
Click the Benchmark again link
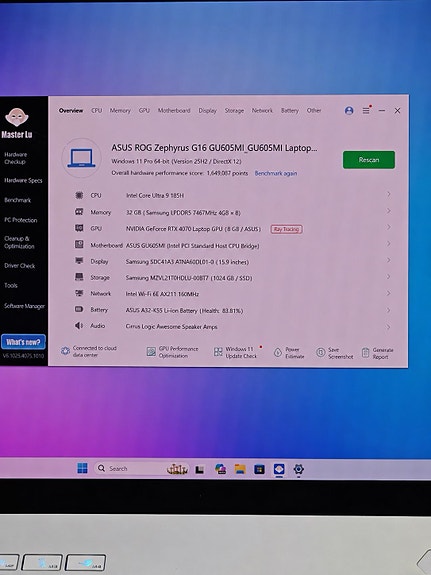pyautogui.click(x=276, y=173)
